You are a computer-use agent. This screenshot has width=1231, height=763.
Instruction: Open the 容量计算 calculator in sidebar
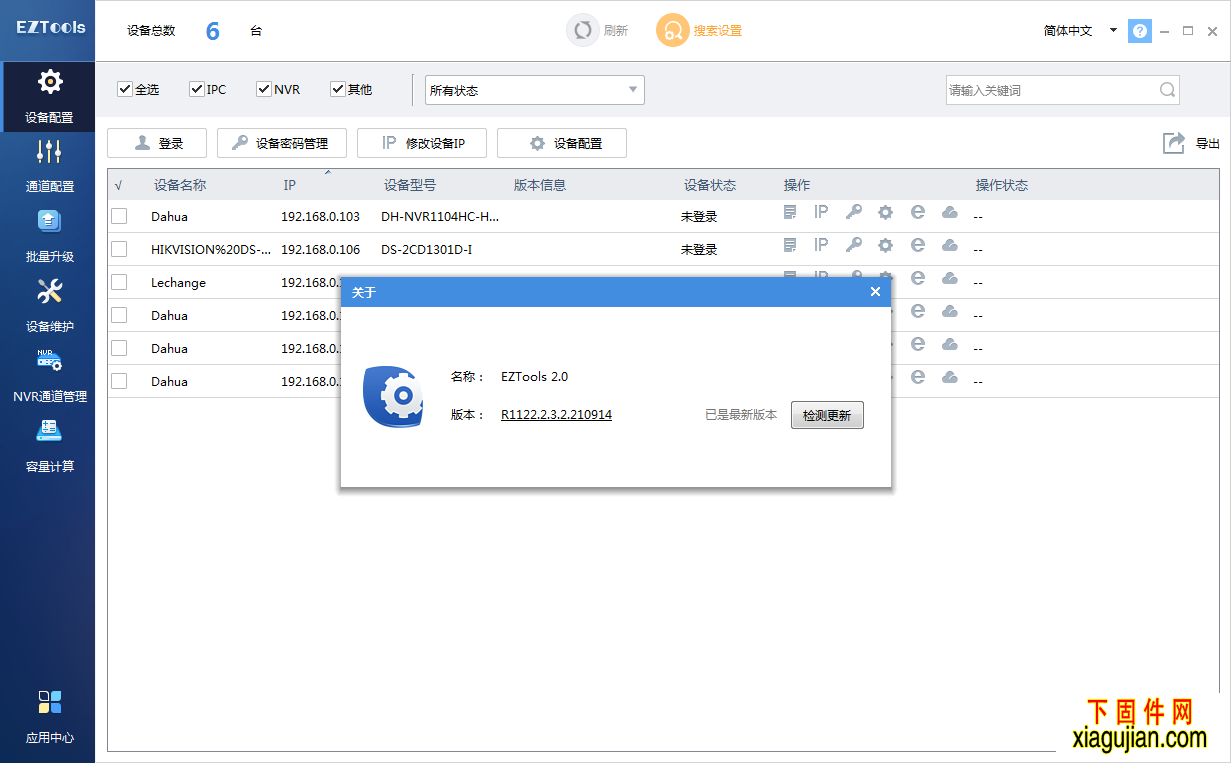[49, 446]
